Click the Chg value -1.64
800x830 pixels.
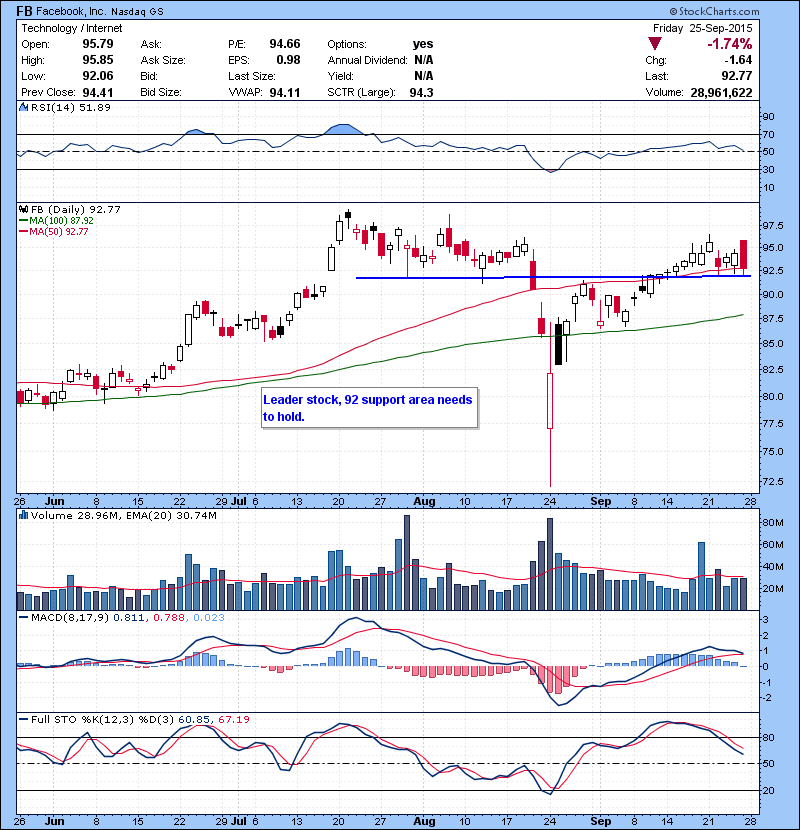pyautogui.click(x=738, y=60)
